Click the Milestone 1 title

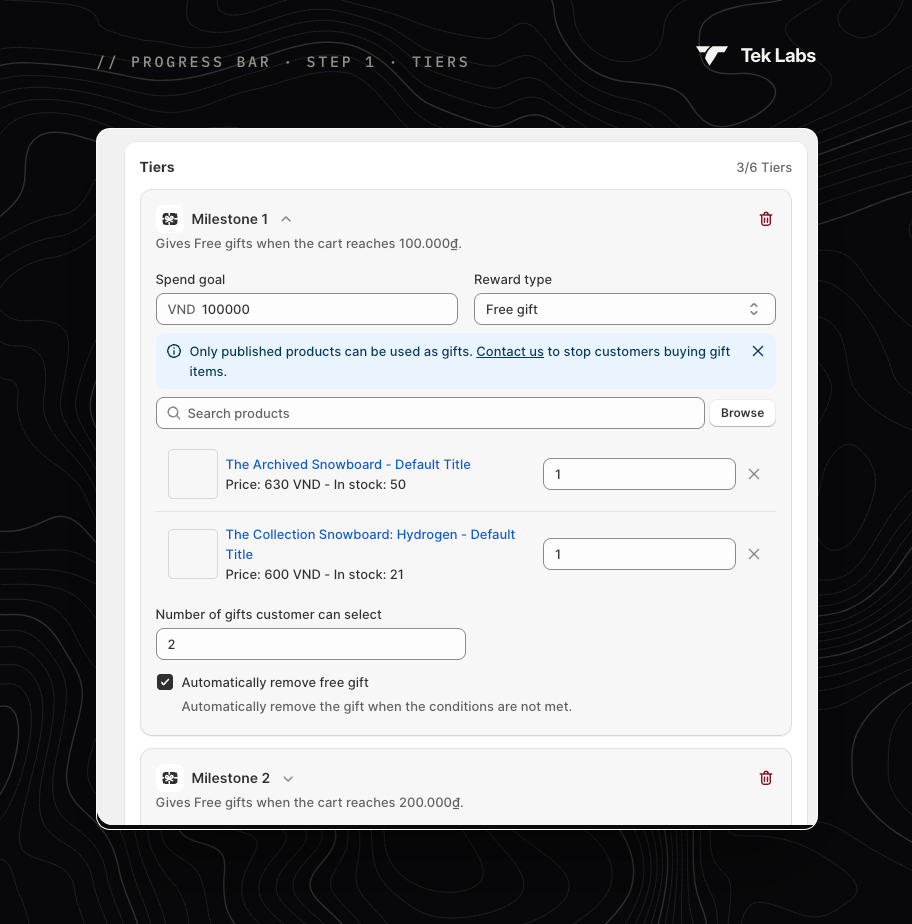coord(230,219)
